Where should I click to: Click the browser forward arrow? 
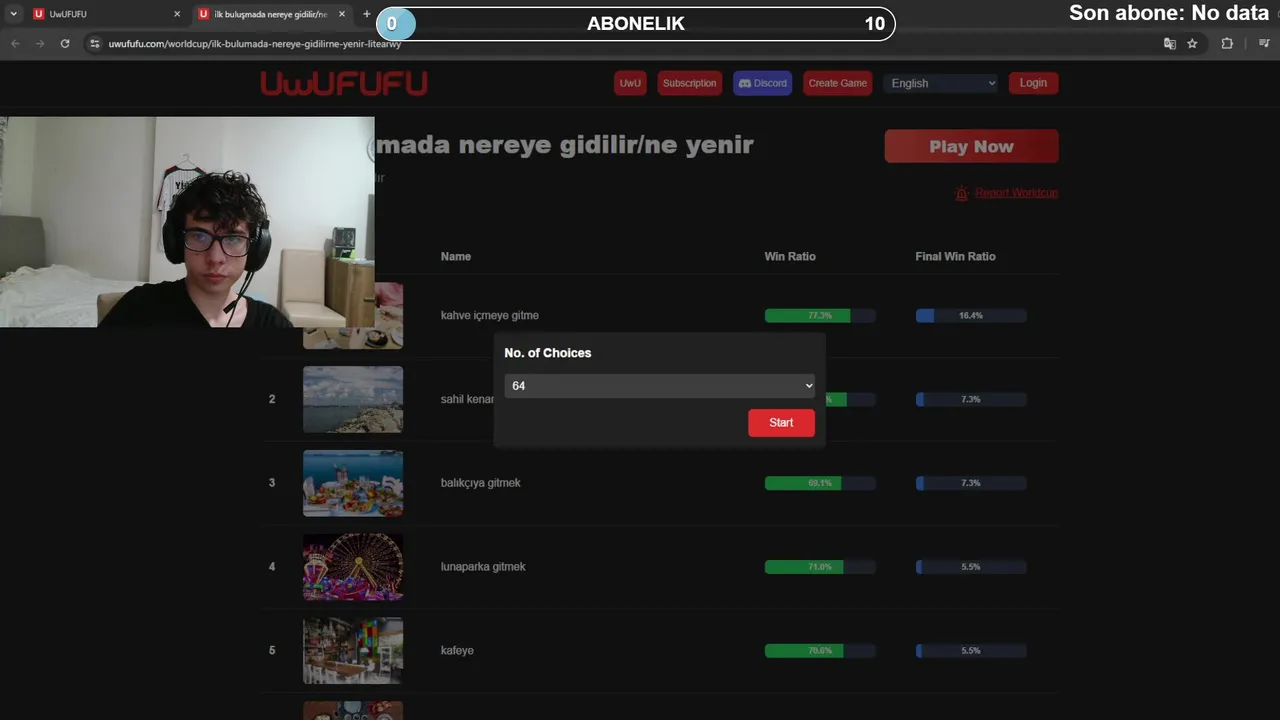(40, 44)
